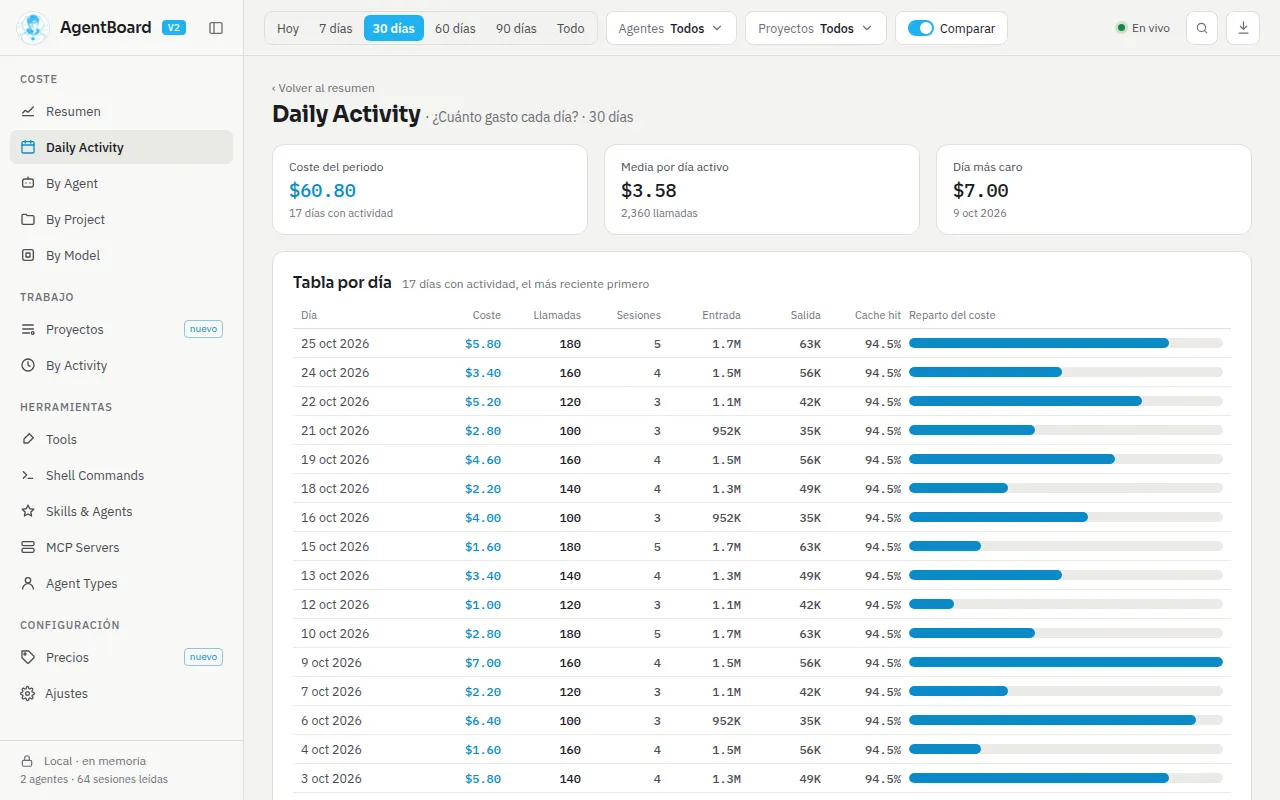Click the By Model chip icon
Viewport: 1280px width, 800px height.
(28, 255)
